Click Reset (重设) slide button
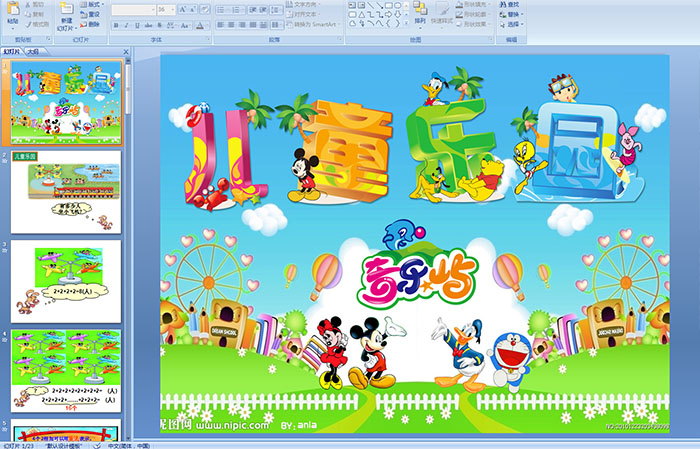The image size is (700, 449). pyautogui.click(x=90, y=14)
